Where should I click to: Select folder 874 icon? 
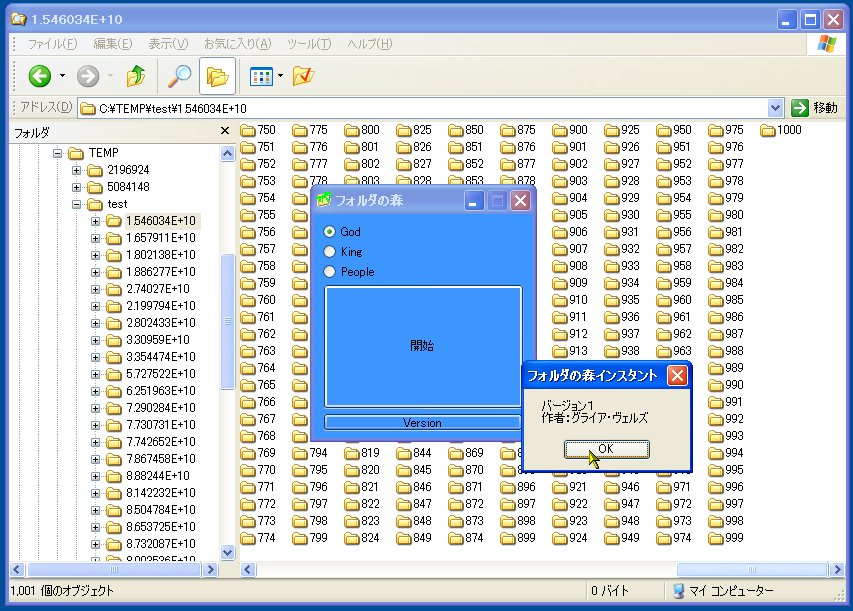point(456,538)
